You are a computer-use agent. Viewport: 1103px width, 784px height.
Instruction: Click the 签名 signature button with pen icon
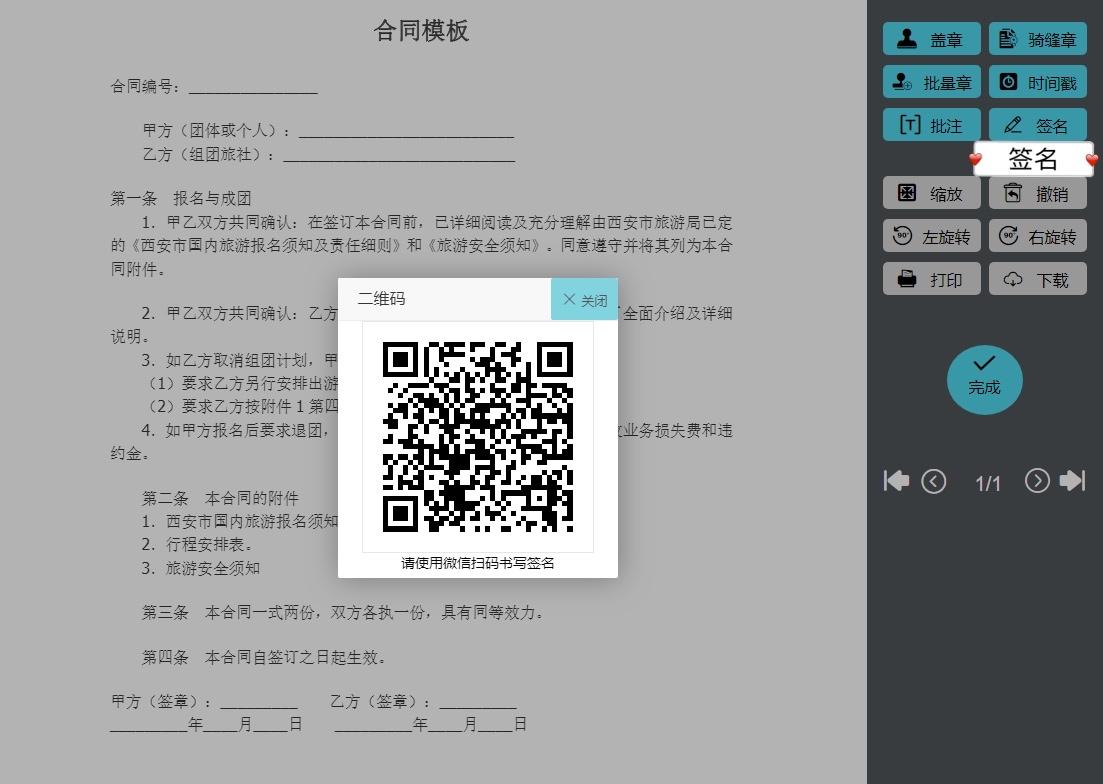(1038, 125)
